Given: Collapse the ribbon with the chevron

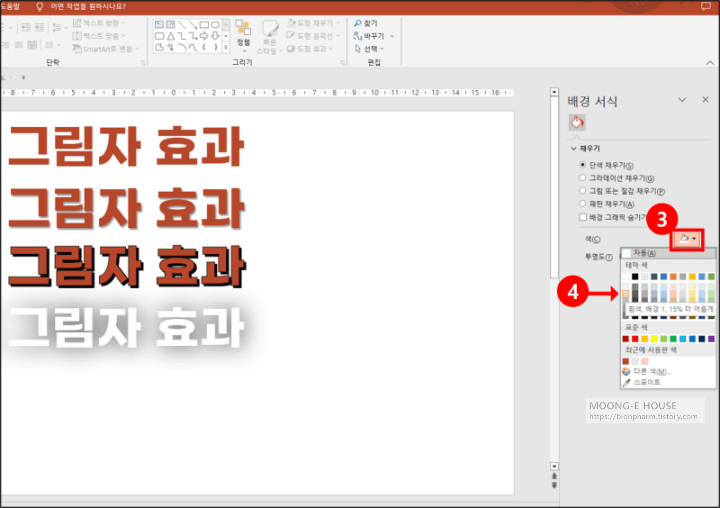Looking at the screenshot, I should tap(710, 63).
